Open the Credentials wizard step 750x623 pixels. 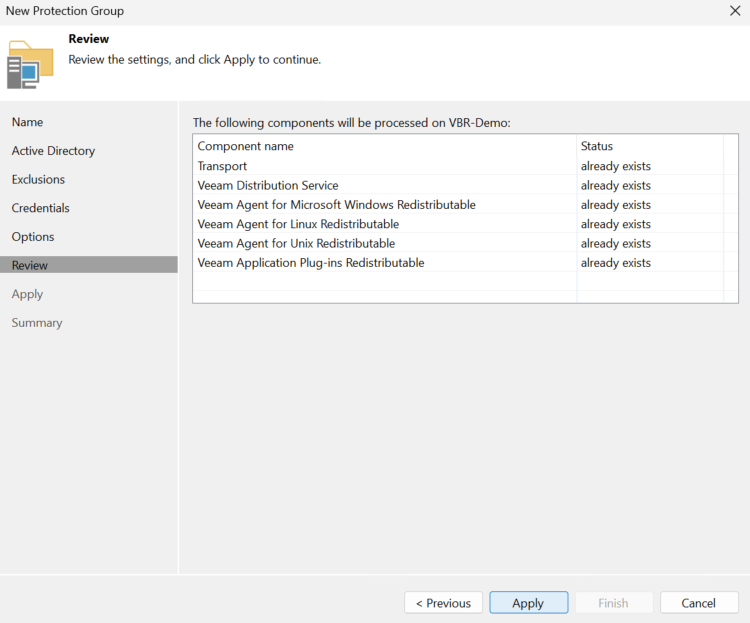click(41, 208)
